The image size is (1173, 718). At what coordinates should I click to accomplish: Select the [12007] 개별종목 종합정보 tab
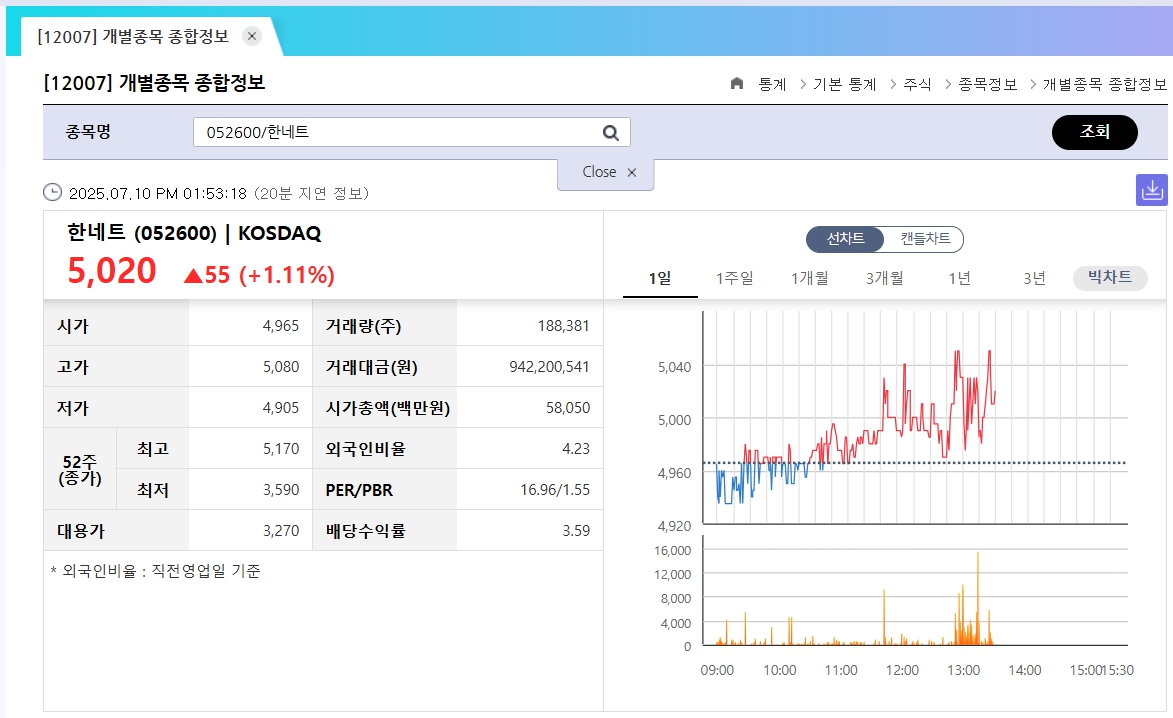coord(133,37)
